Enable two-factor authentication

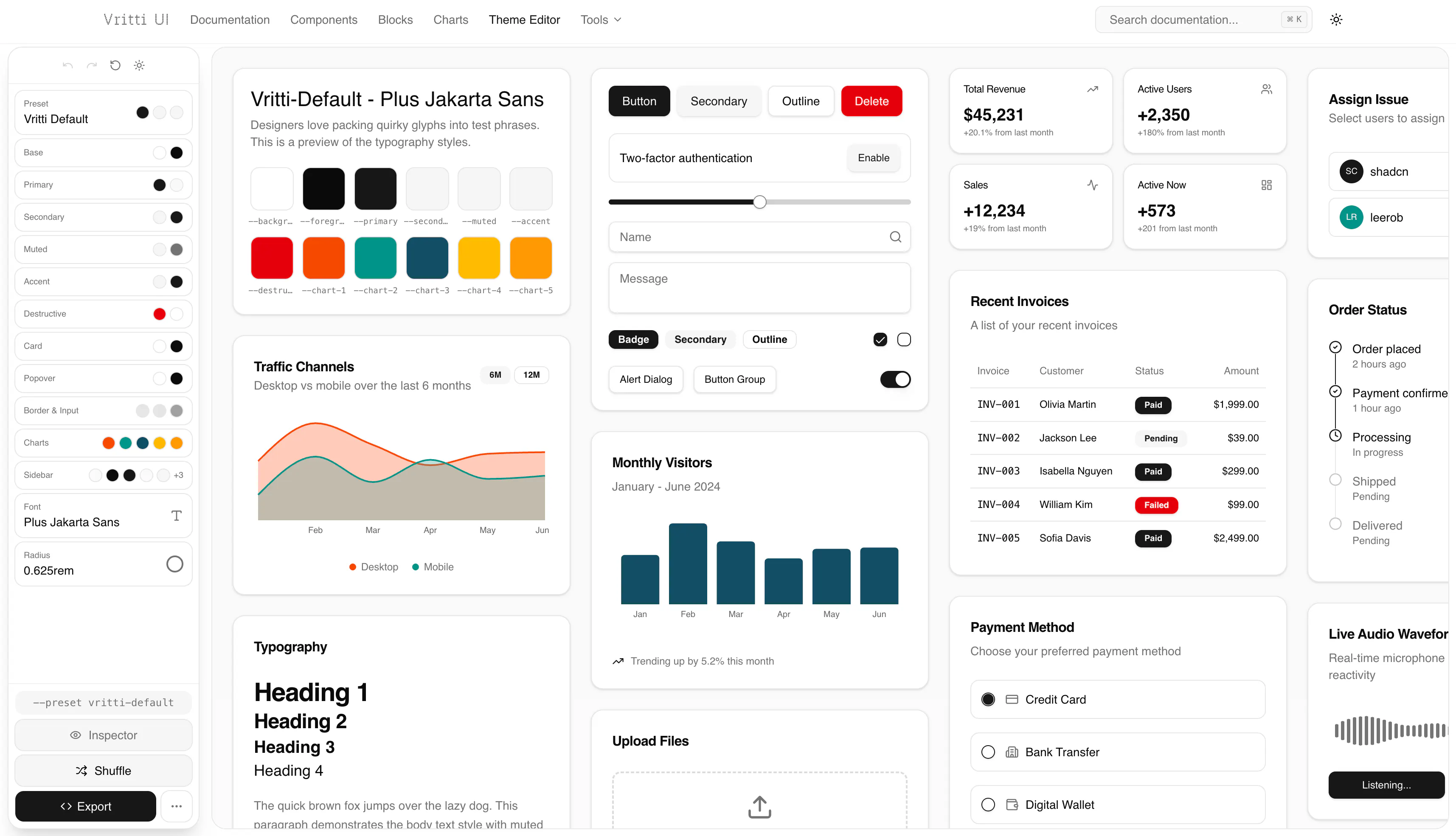click(x=873, y=158)
